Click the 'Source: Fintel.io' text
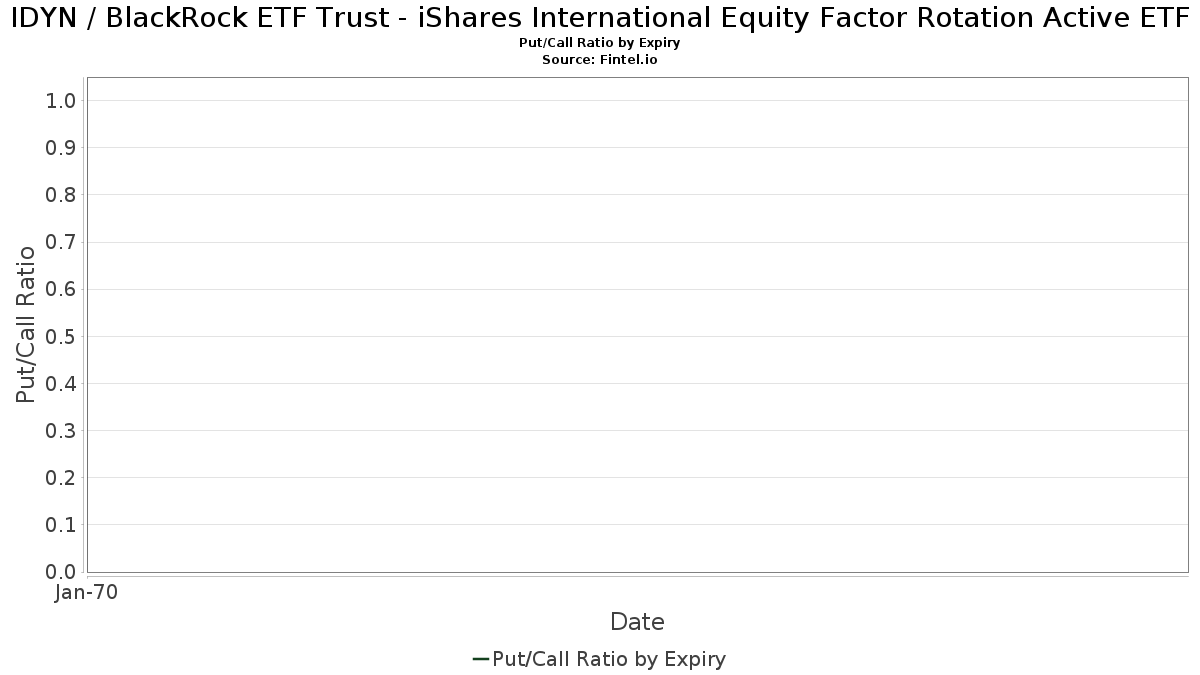 (600, 60)
